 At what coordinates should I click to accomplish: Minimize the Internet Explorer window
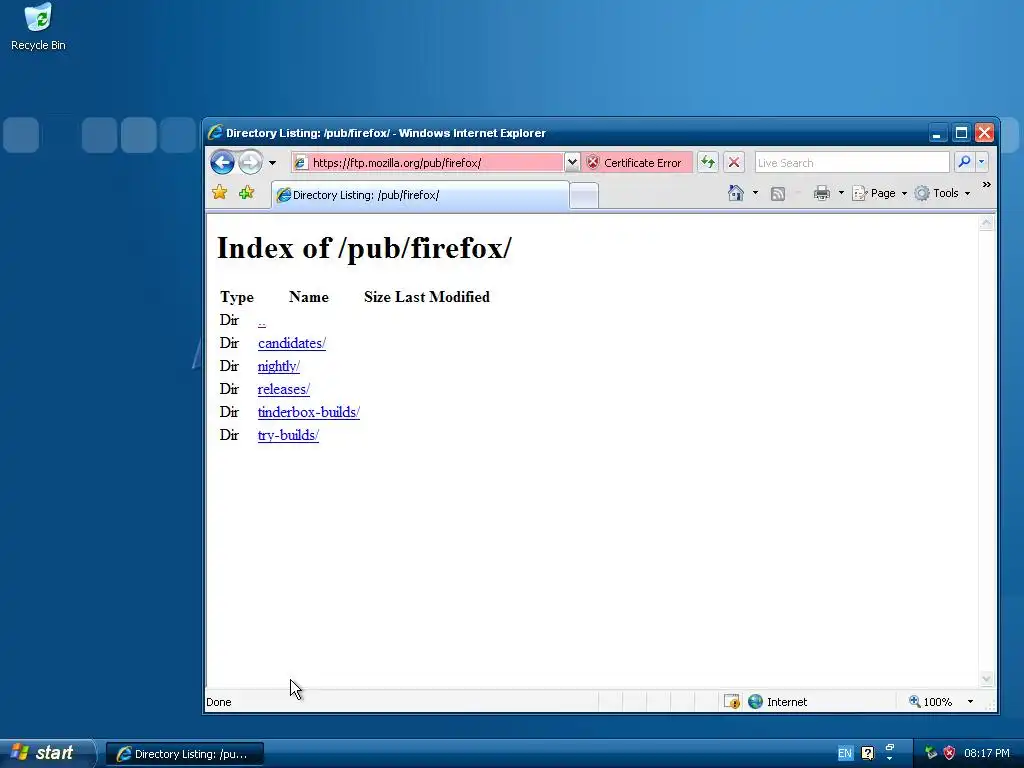936,133
